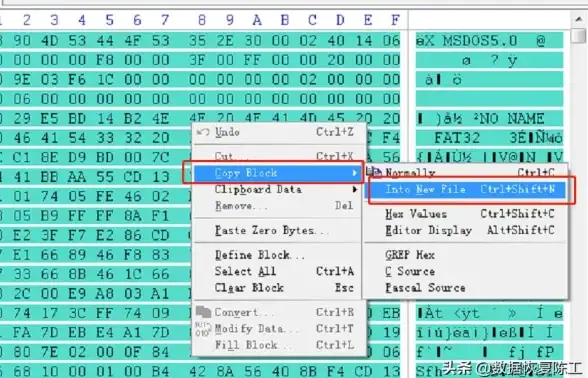Open the Copy Block submenu
This screenshot has width=588, height=378.
pos(277,173)
